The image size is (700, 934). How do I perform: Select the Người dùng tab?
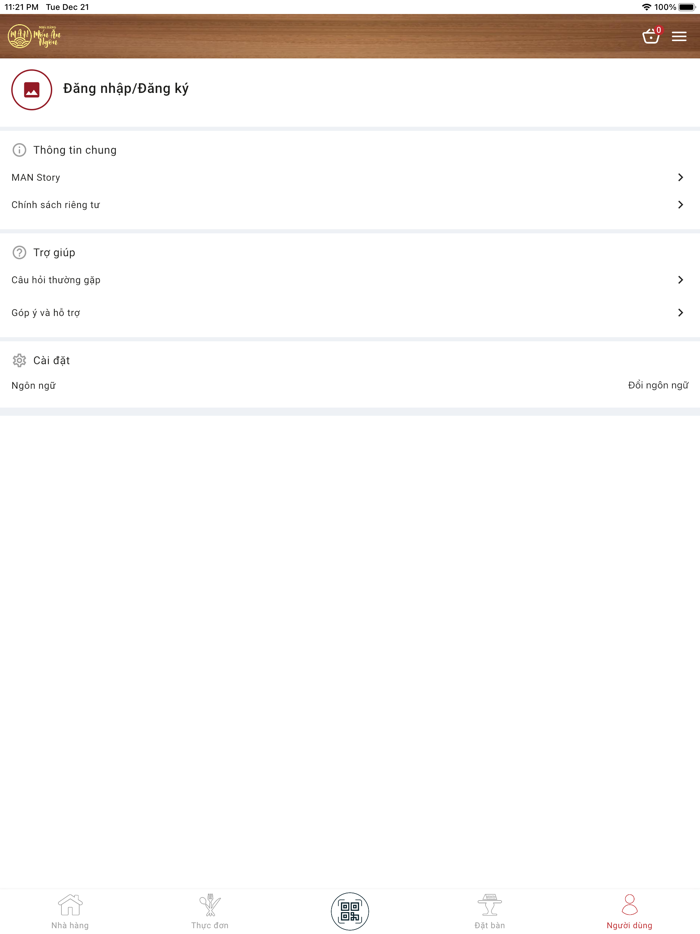(x=629, y=911)
